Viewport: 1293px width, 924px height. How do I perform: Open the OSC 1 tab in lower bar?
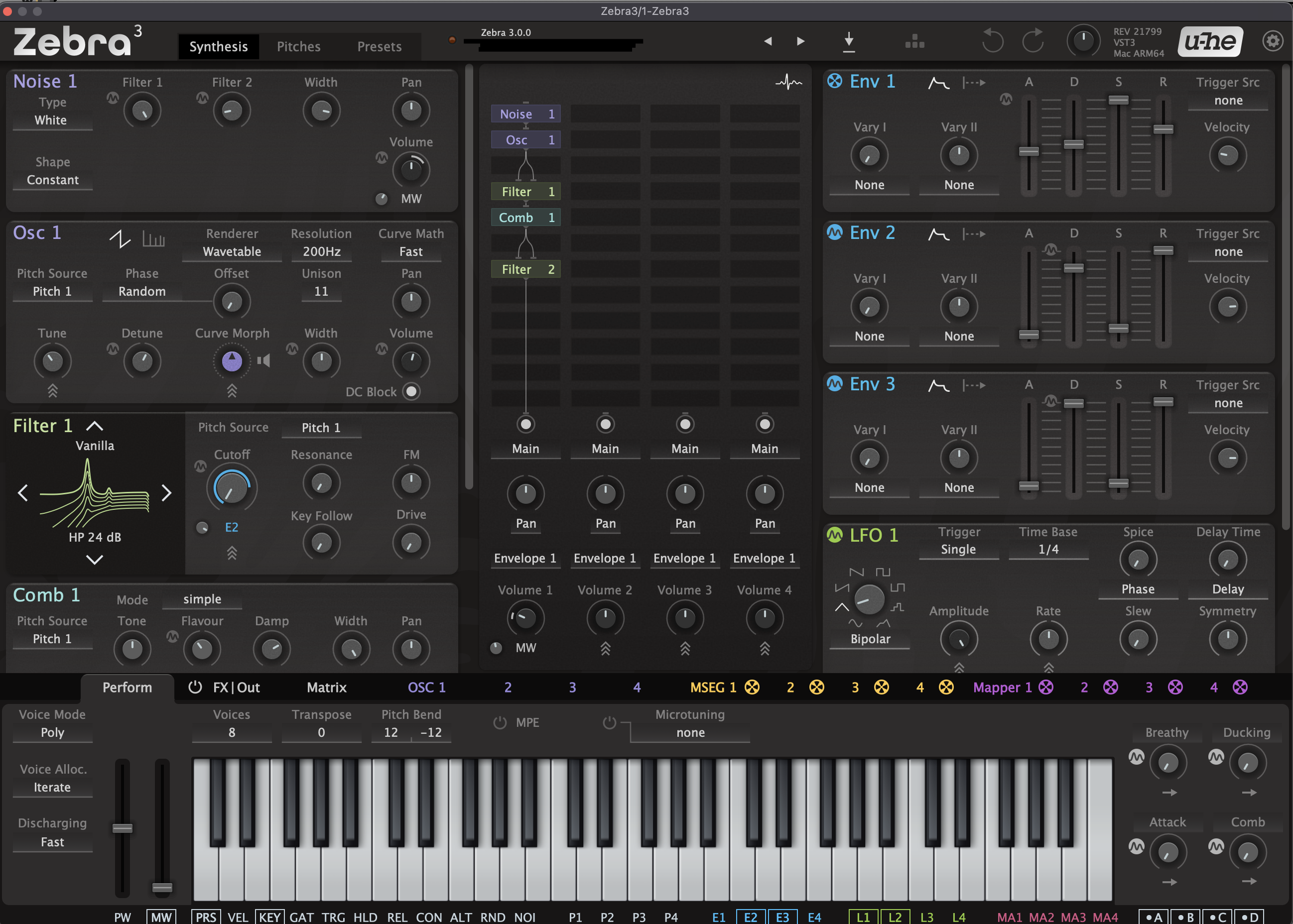click(x=427, y=688)
